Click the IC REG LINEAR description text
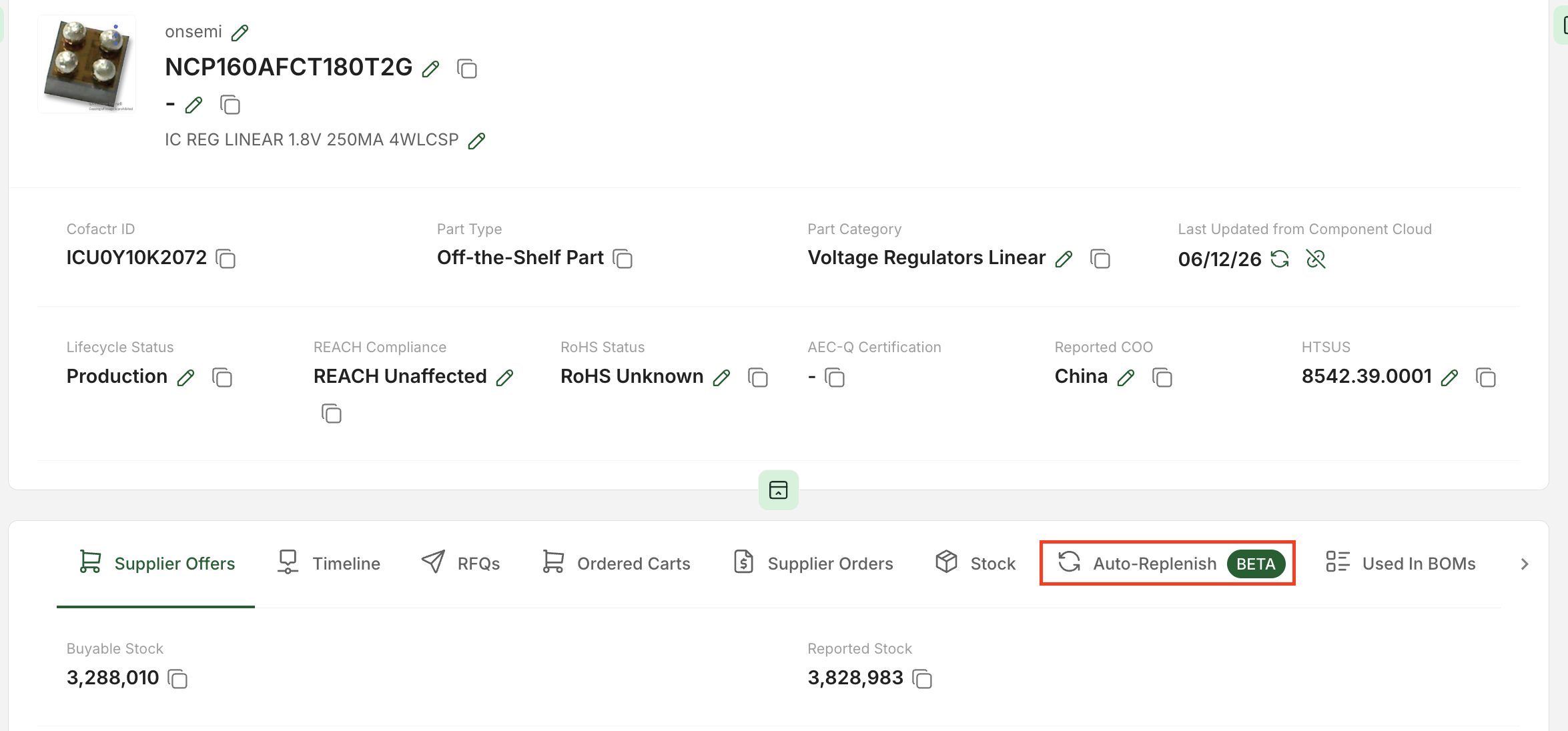Screen dimensions: 1568x731 [312, 140]
